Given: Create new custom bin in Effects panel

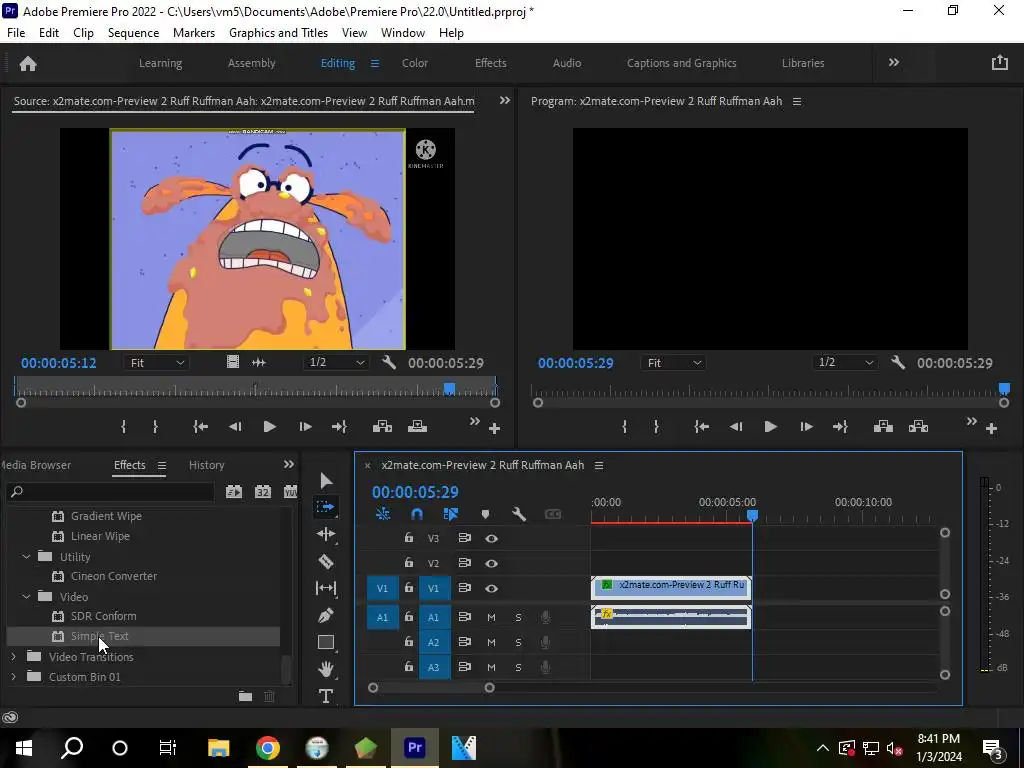Looking at the screenshot, I should pos(246,696).
